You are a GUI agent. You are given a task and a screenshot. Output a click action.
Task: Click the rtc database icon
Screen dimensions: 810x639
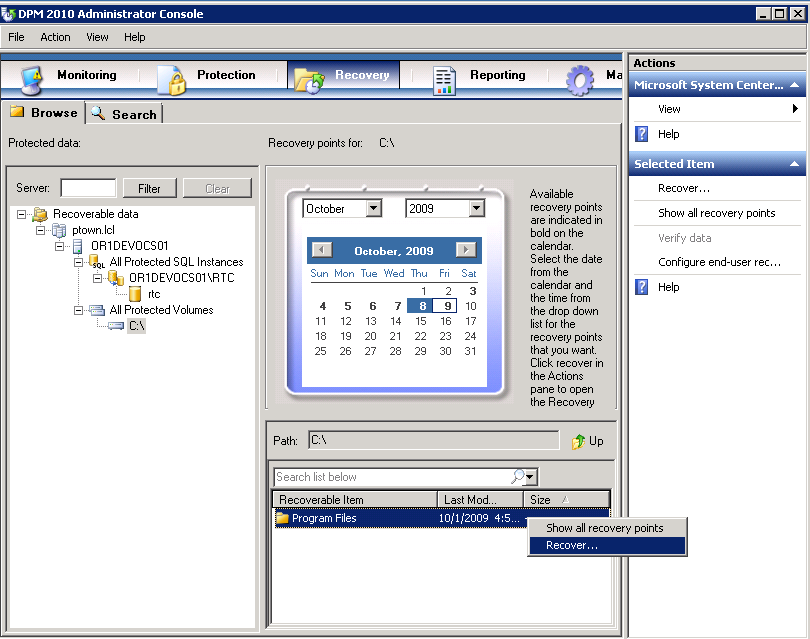point(135,294)
